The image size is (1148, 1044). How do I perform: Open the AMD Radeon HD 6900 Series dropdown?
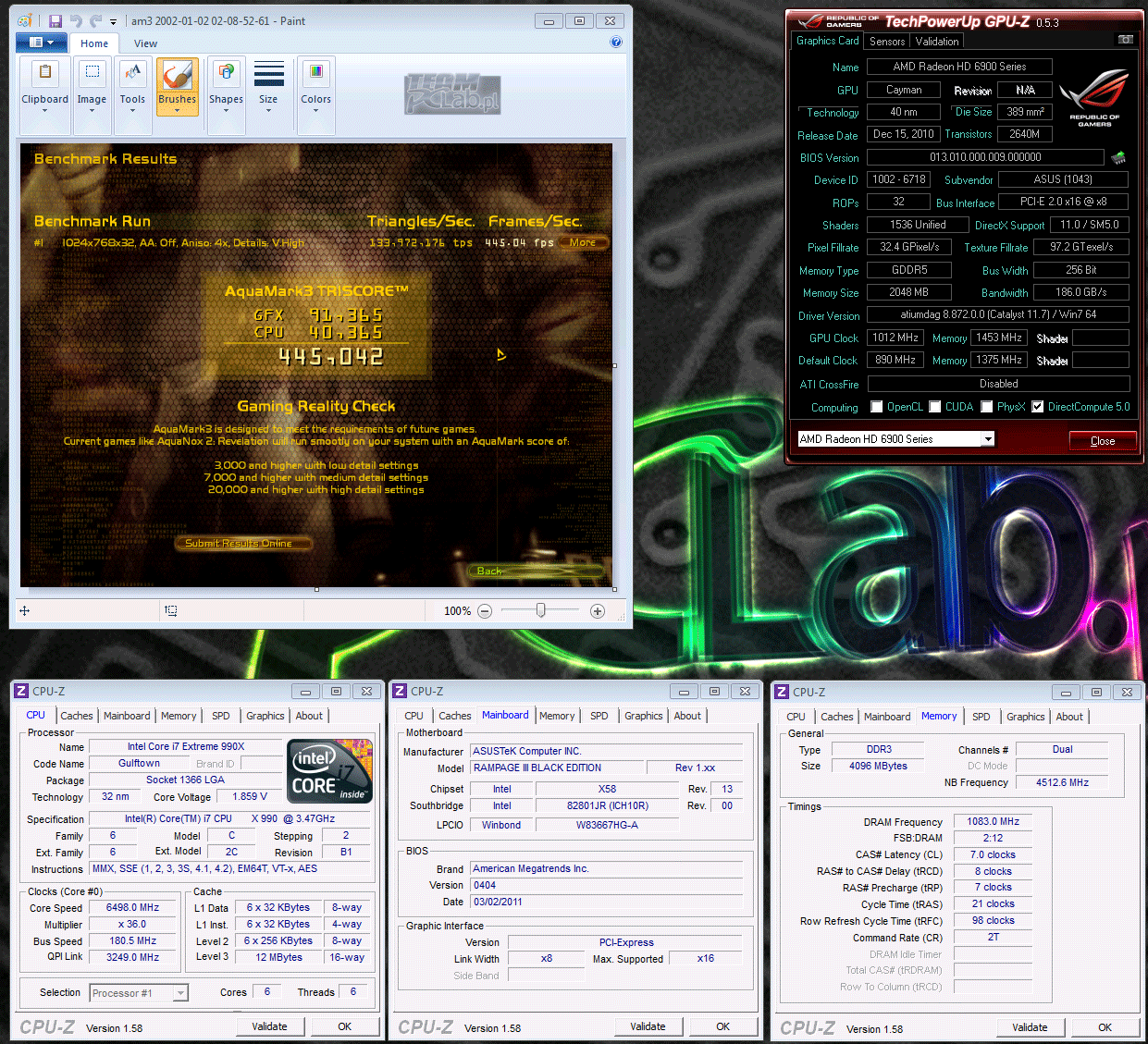coord(988,439)
